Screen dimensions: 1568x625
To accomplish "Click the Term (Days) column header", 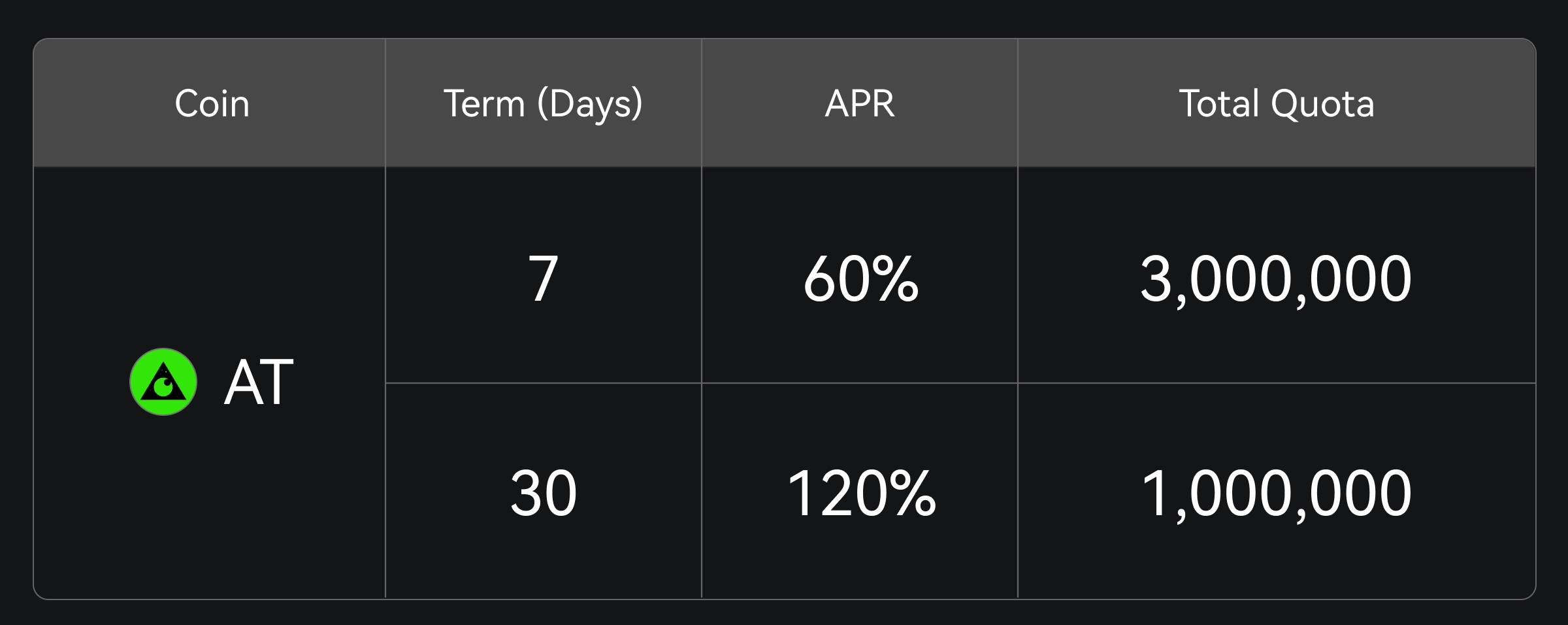I will [543, 103].
